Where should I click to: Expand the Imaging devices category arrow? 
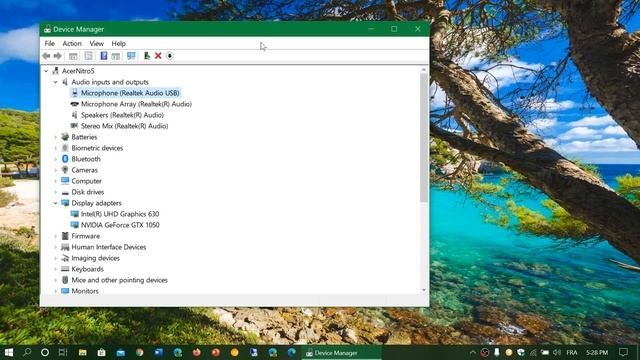[x=56, y=258]
